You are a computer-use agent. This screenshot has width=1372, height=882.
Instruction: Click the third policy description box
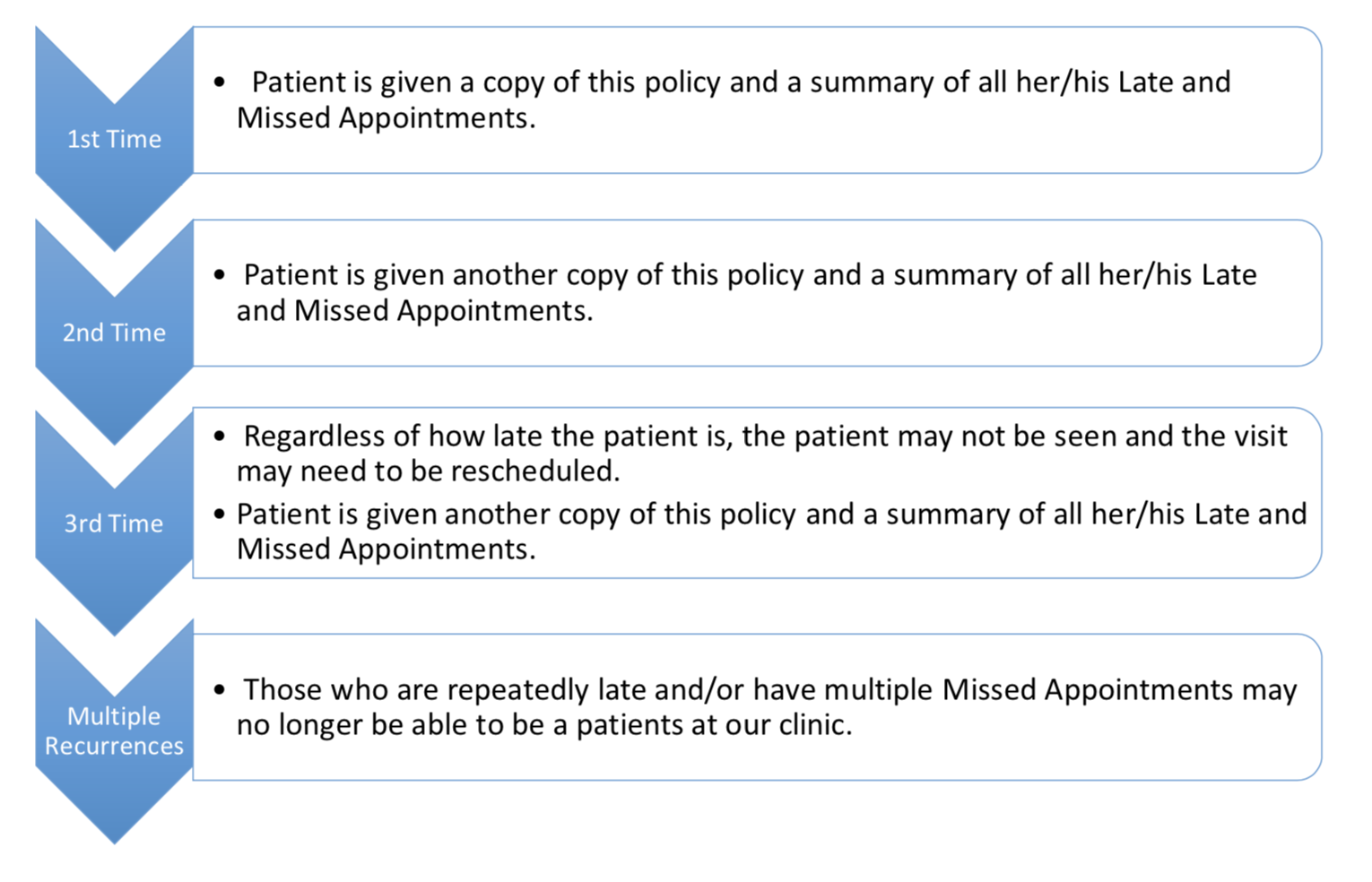click(x=757, y=493)
